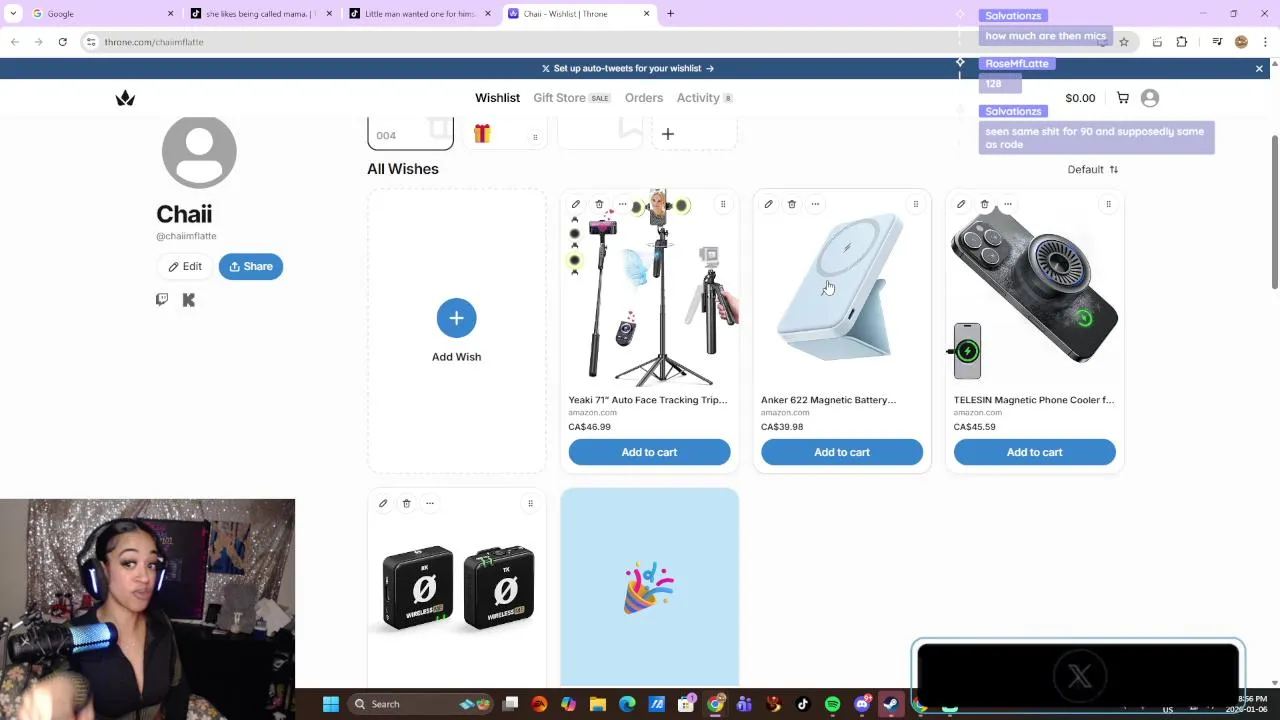
Task: Open more options for Anker 622 wish
Action: (x=815, y=204)
